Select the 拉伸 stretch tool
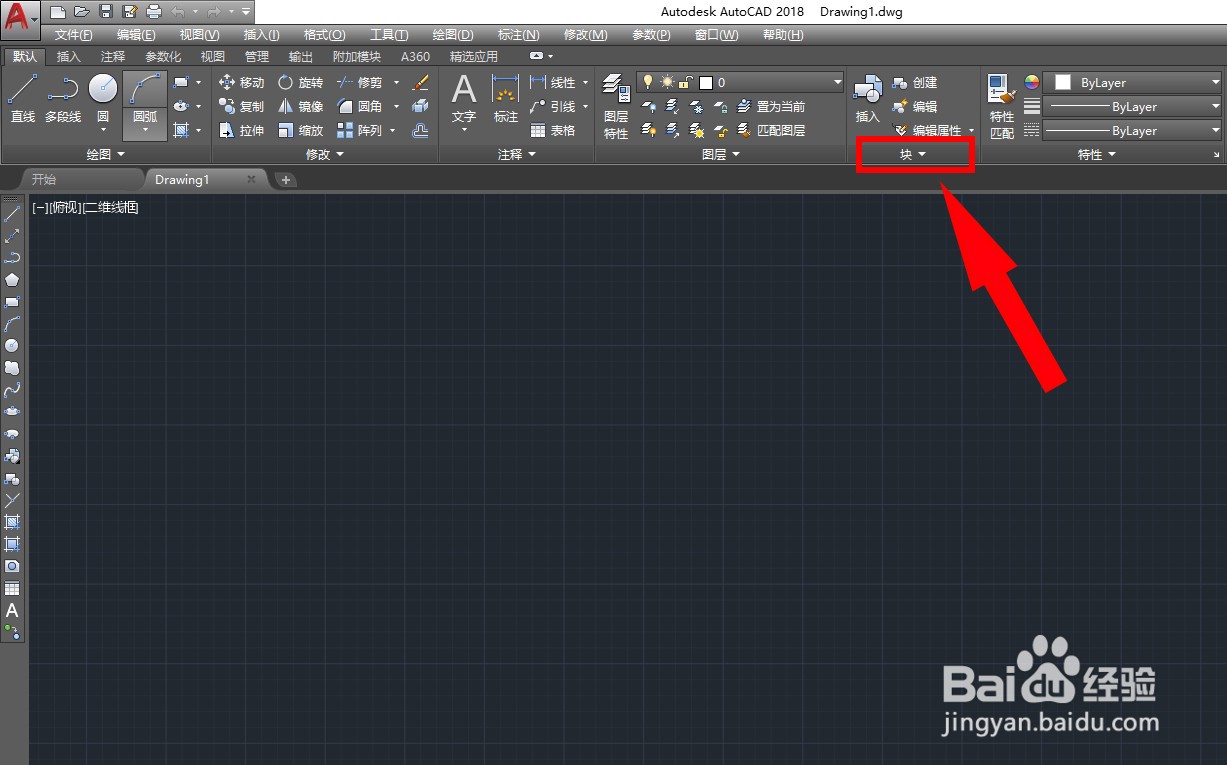This screenshot has height=765, width=1227. tap(241, 131)
